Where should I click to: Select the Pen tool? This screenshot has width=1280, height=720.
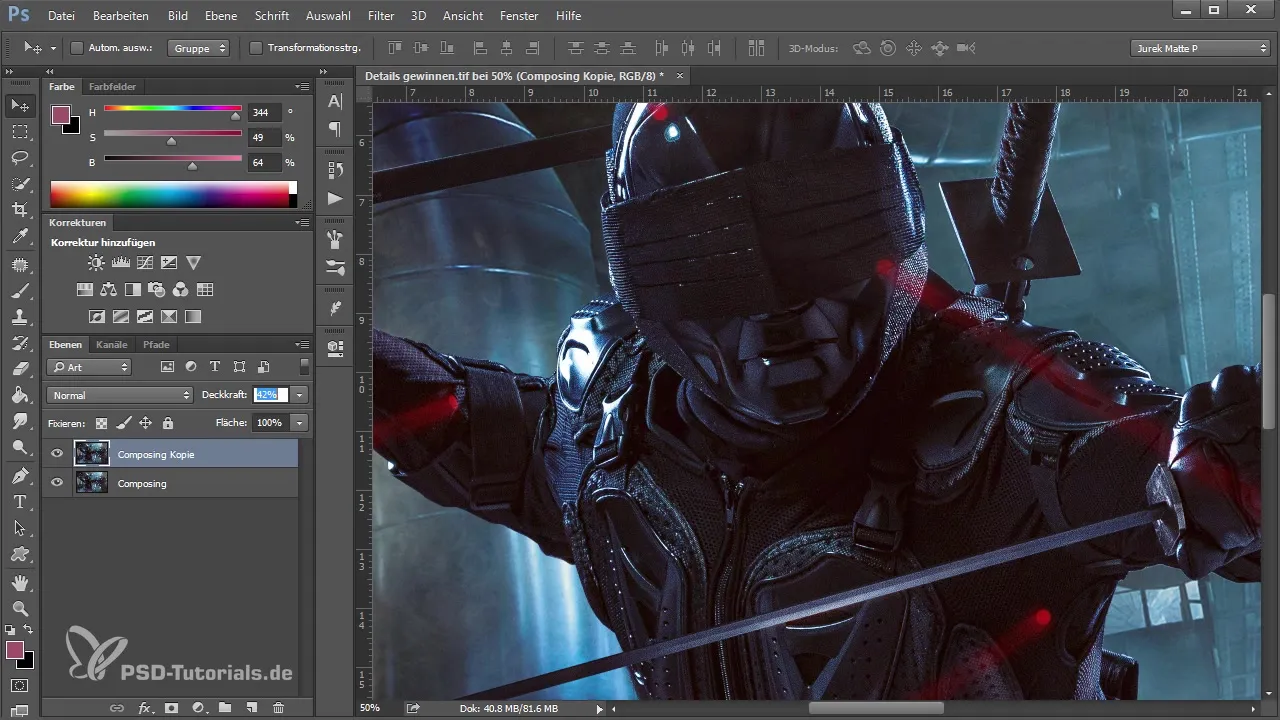[x=19, y=475]
